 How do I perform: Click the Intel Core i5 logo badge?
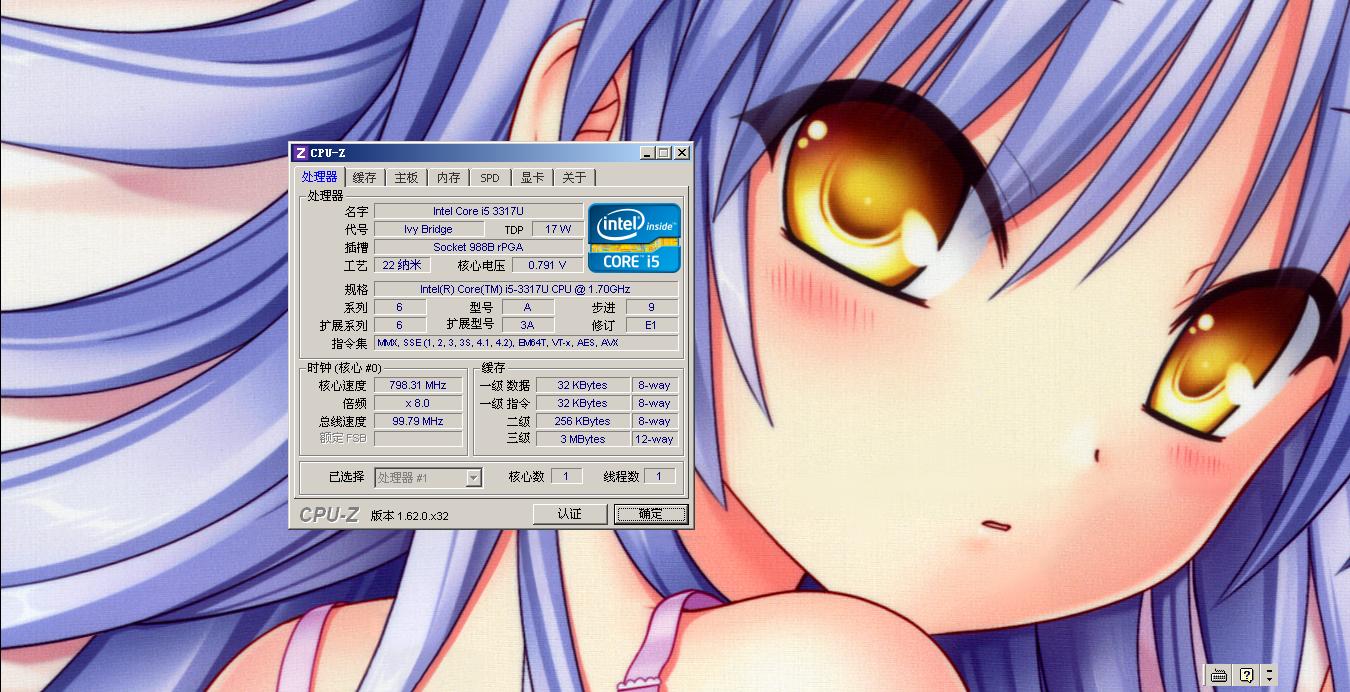(635, 238)
